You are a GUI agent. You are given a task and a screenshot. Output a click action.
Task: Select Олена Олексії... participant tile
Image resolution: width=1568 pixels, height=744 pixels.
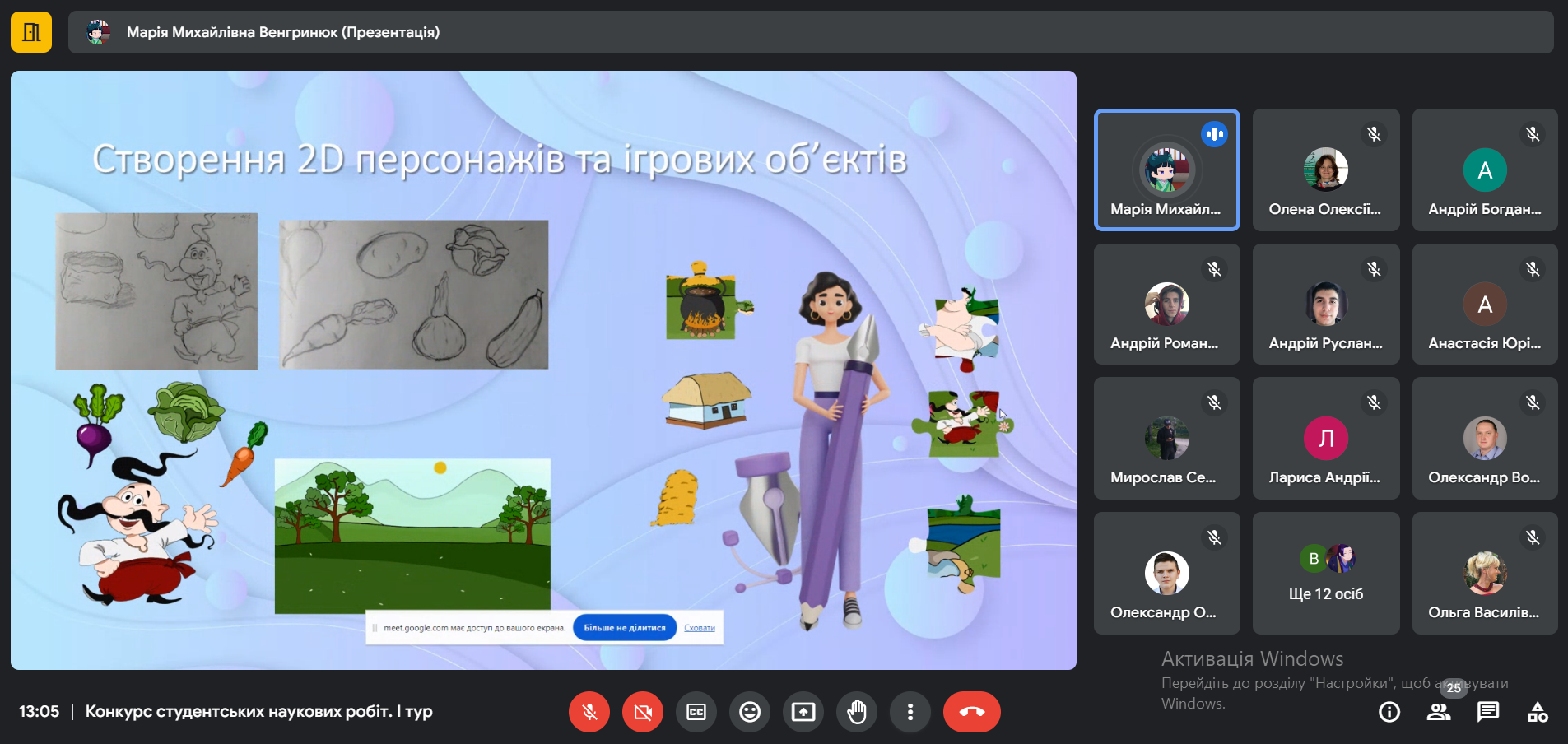1326,170
